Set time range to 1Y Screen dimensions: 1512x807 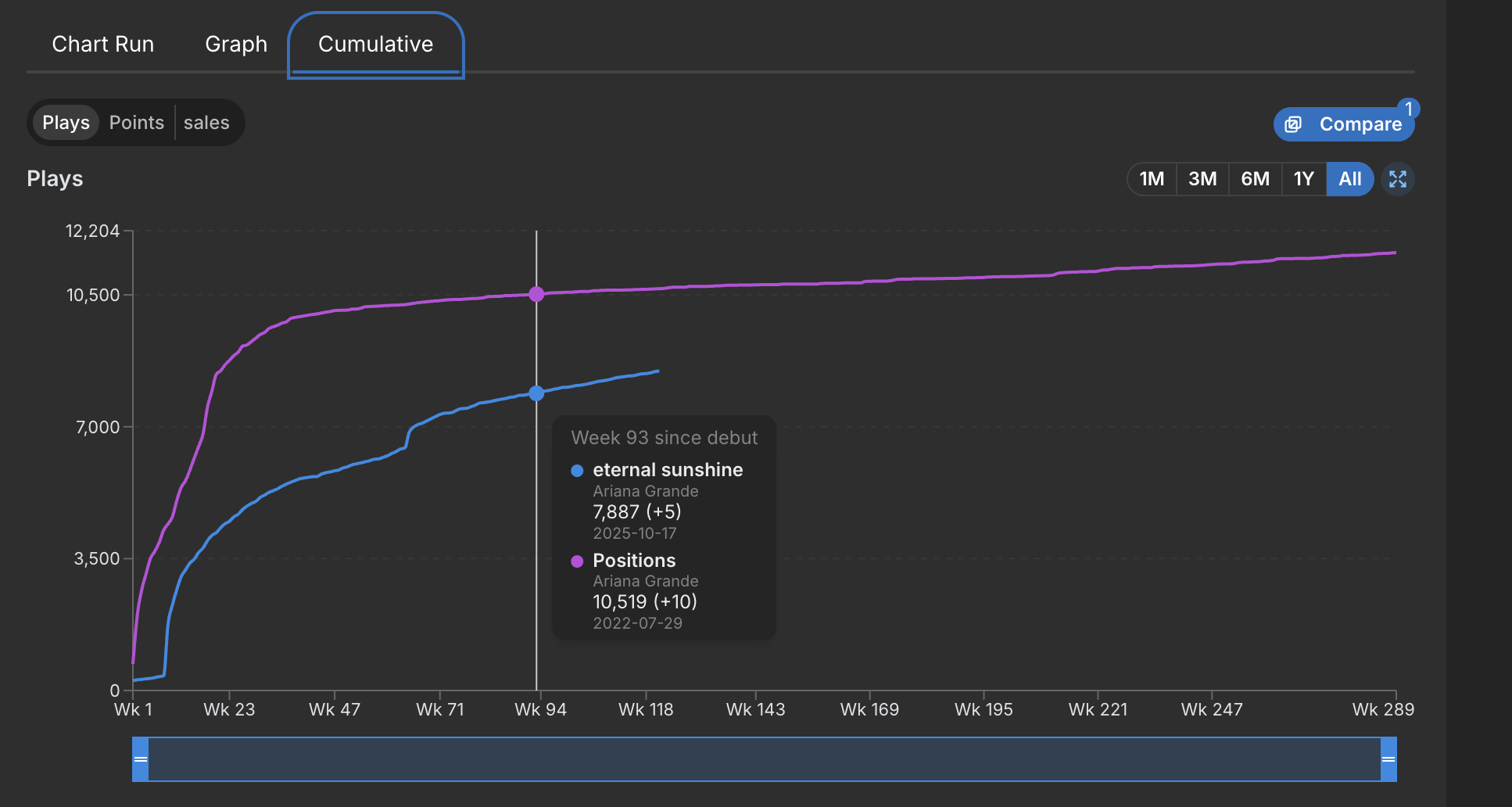pyautogui.click(x=1303, y=179)
